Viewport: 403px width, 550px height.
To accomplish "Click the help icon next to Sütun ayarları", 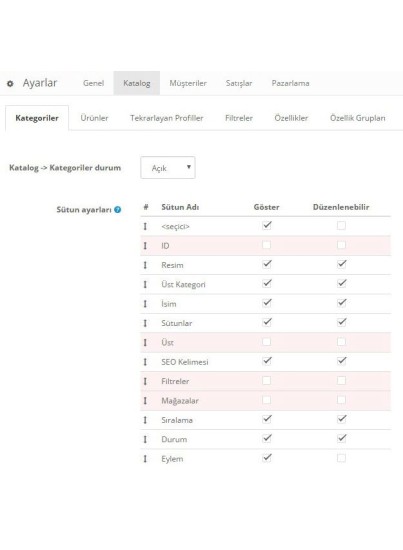I will 118,210.
